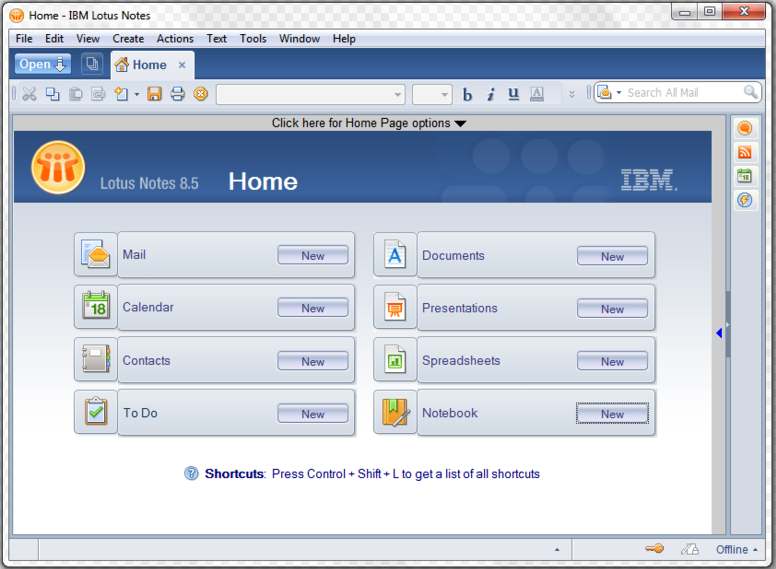
Task: Create new To Do item
Action: (x=313, y=414)
